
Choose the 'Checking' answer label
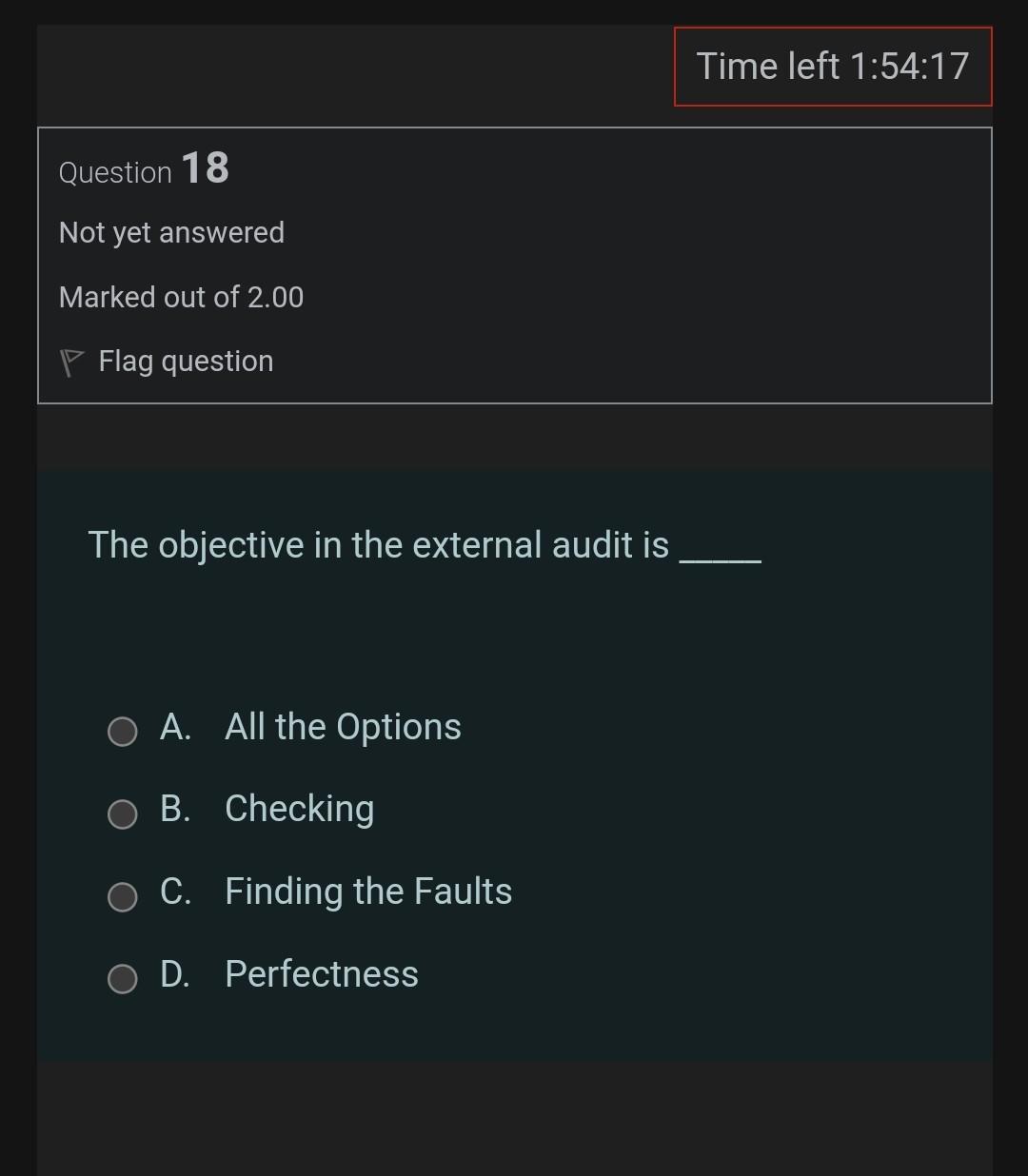[x=299, y=809]
